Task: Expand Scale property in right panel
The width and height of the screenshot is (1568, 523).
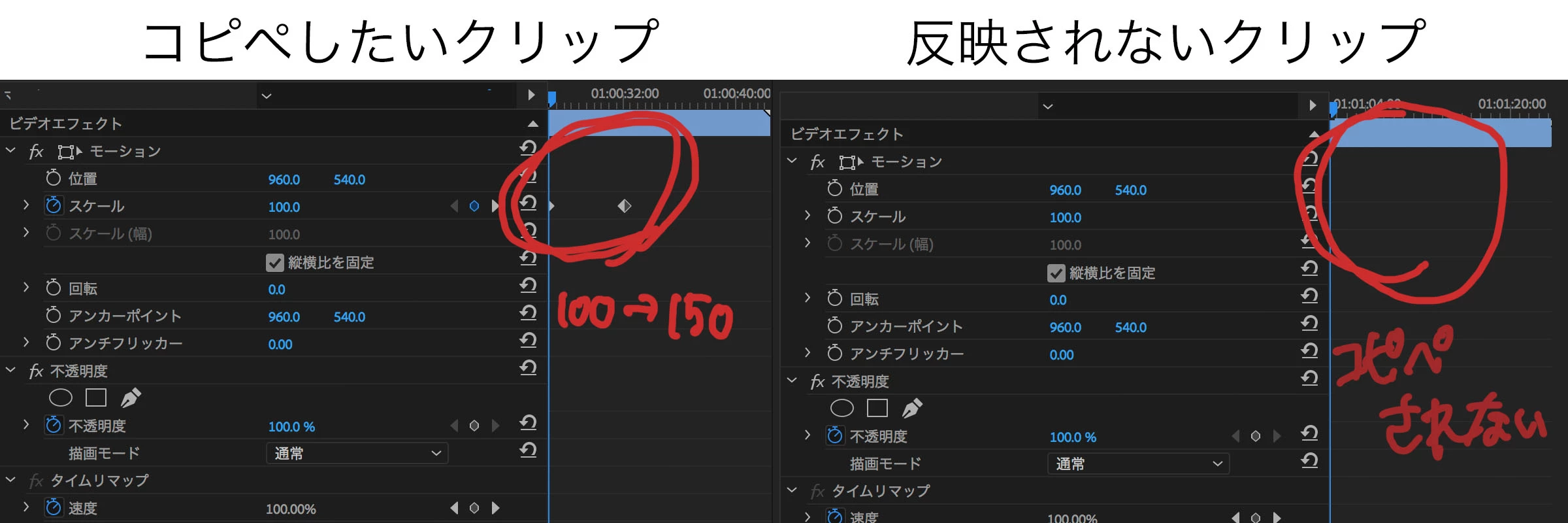Action: tap(808, 216)
